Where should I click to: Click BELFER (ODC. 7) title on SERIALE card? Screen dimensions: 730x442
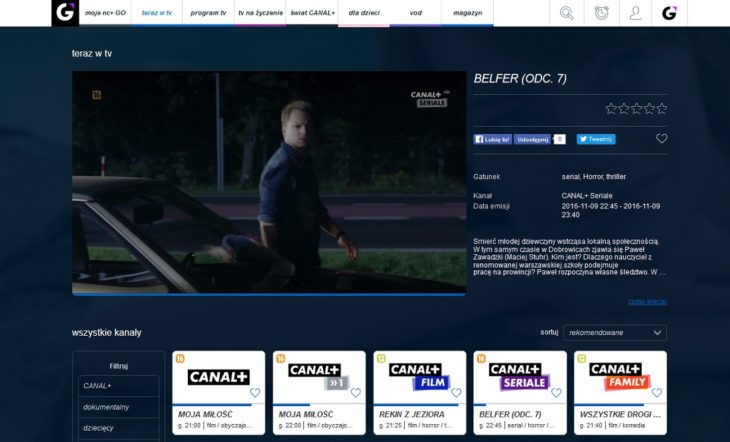click(x=510, y=414)
